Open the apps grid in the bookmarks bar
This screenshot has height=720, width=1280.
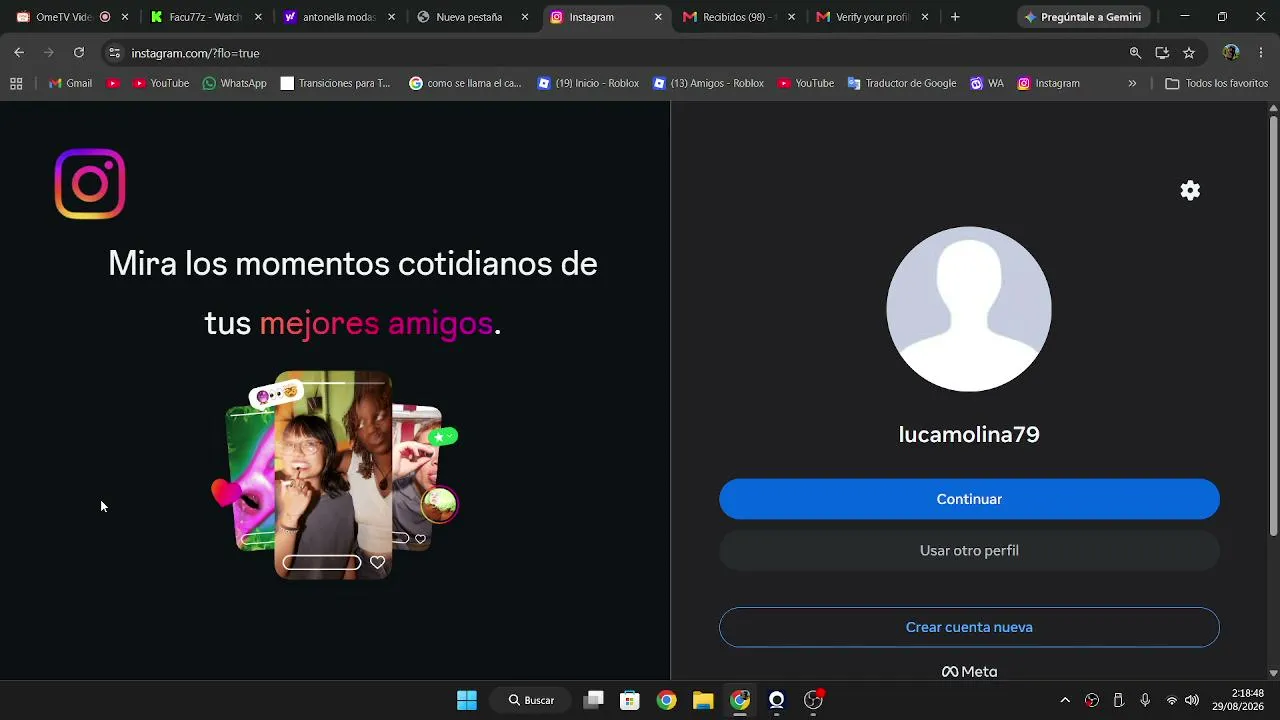16,84
